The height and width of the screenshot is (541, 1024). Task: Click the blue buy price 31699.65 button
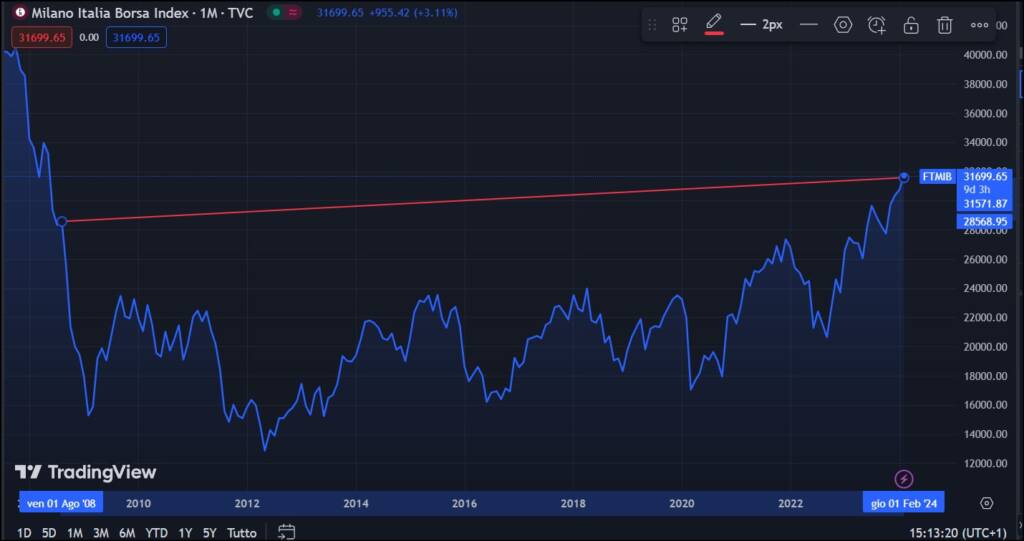coord(136,37)
